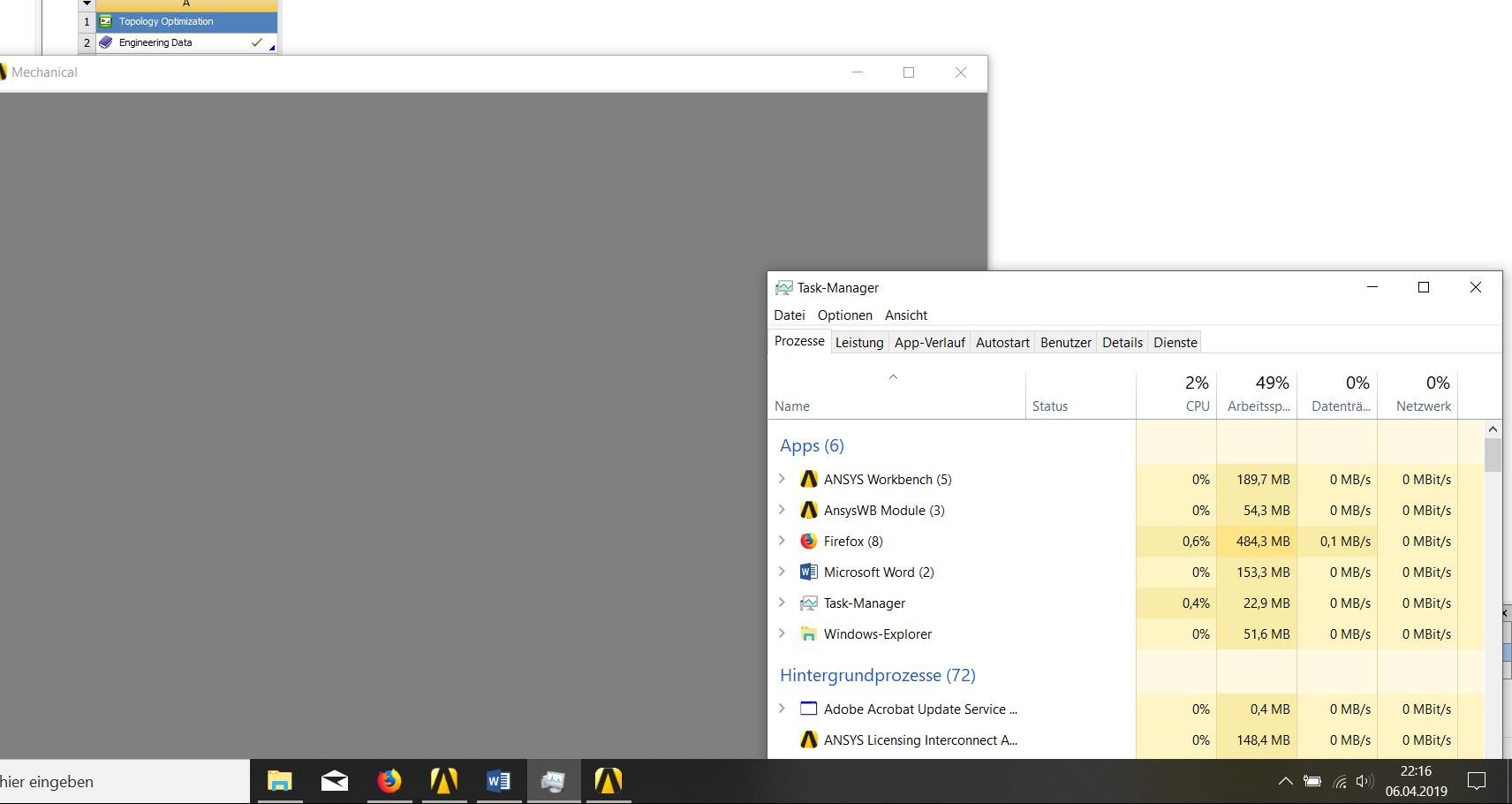Click the Windows-Explorer process icon
The height and width of the screenshot is (804, 1512).
pyautogui.click(x=808, y=633)
